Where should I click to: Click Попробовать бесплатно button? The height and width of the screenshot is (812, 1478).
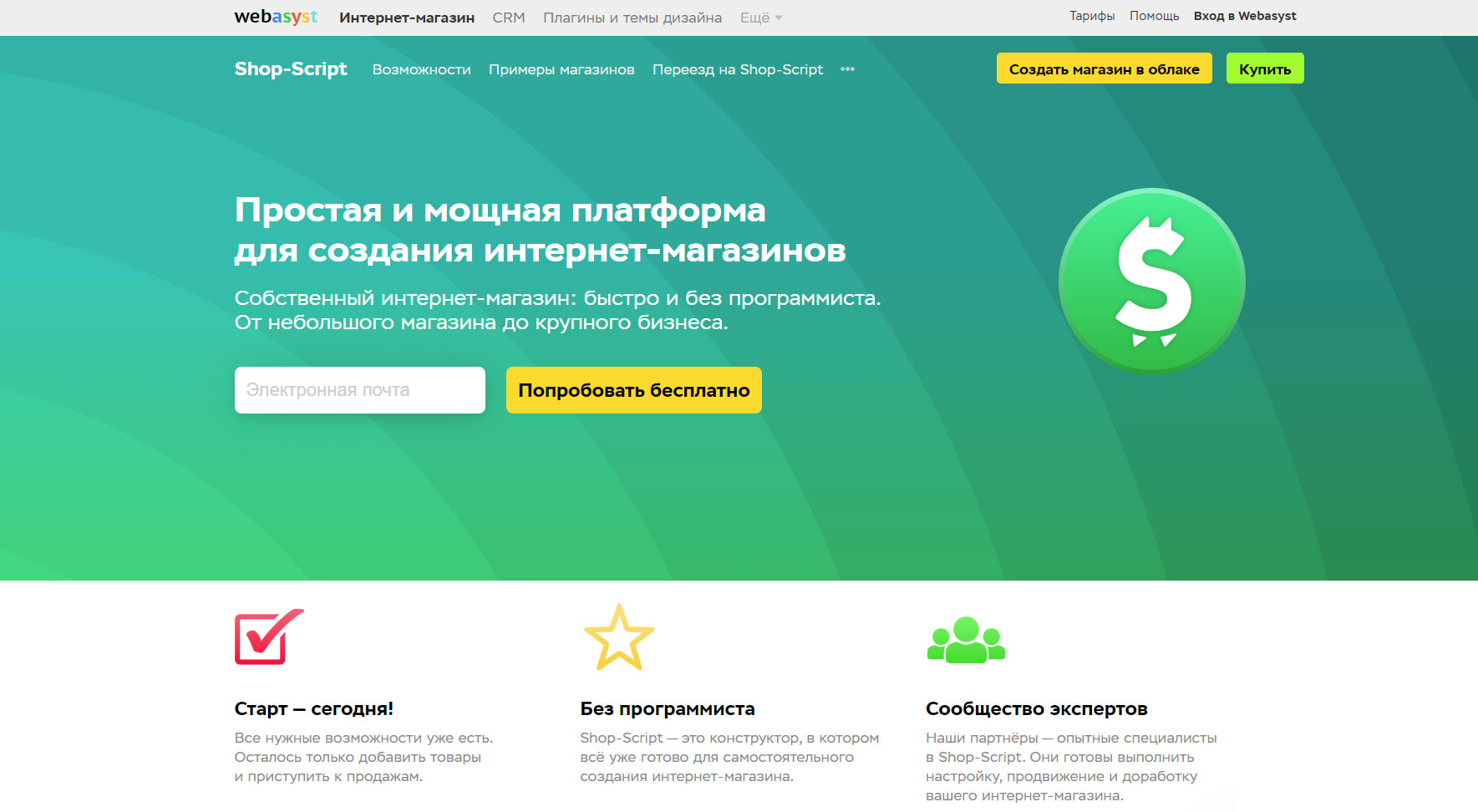click(x=634, y=390)
